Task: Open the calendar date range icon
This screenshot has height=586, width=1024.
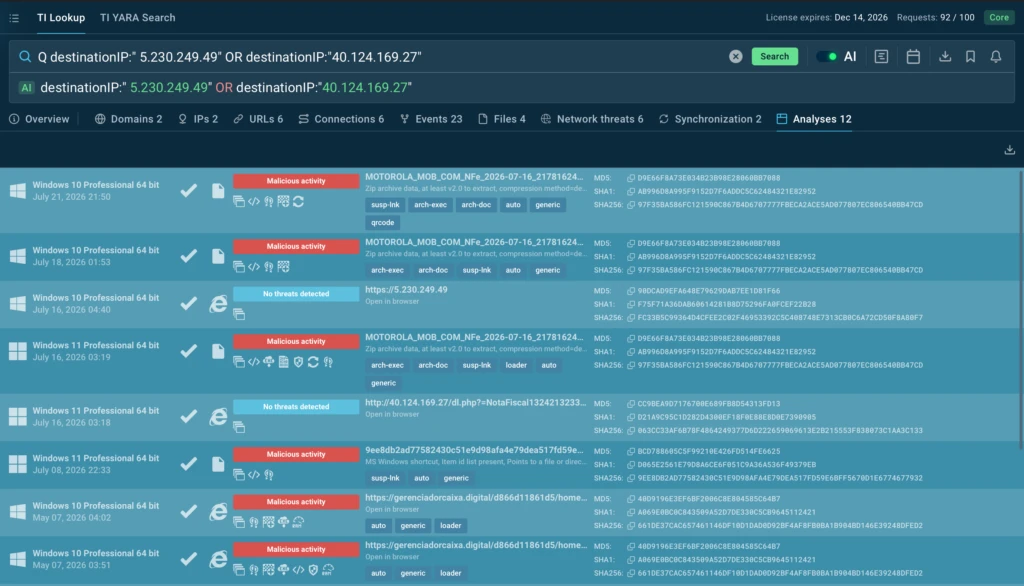Action: click(x=913, y=57)
